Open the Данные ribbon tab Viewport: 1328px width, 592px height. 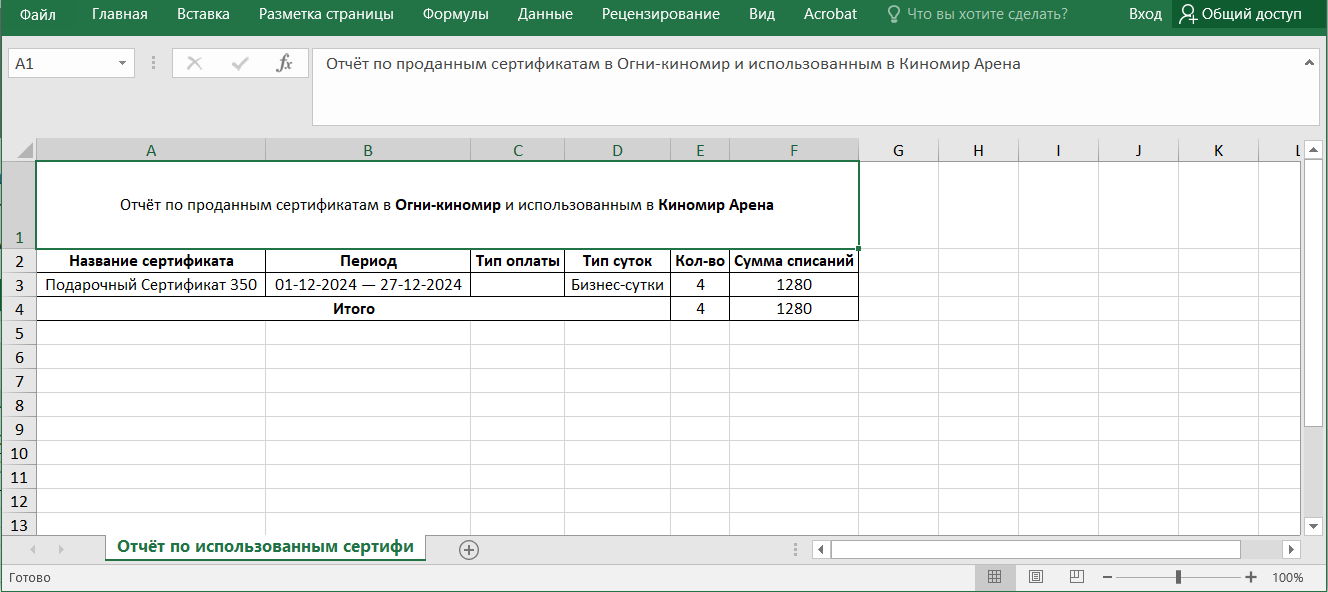click(x=545, y=14)
